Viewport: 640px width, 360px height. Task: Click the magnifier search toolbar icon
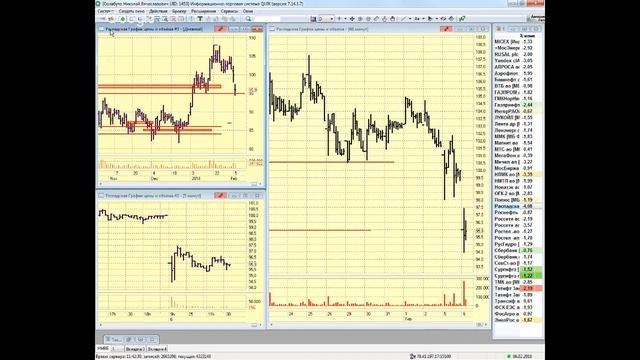248,19
